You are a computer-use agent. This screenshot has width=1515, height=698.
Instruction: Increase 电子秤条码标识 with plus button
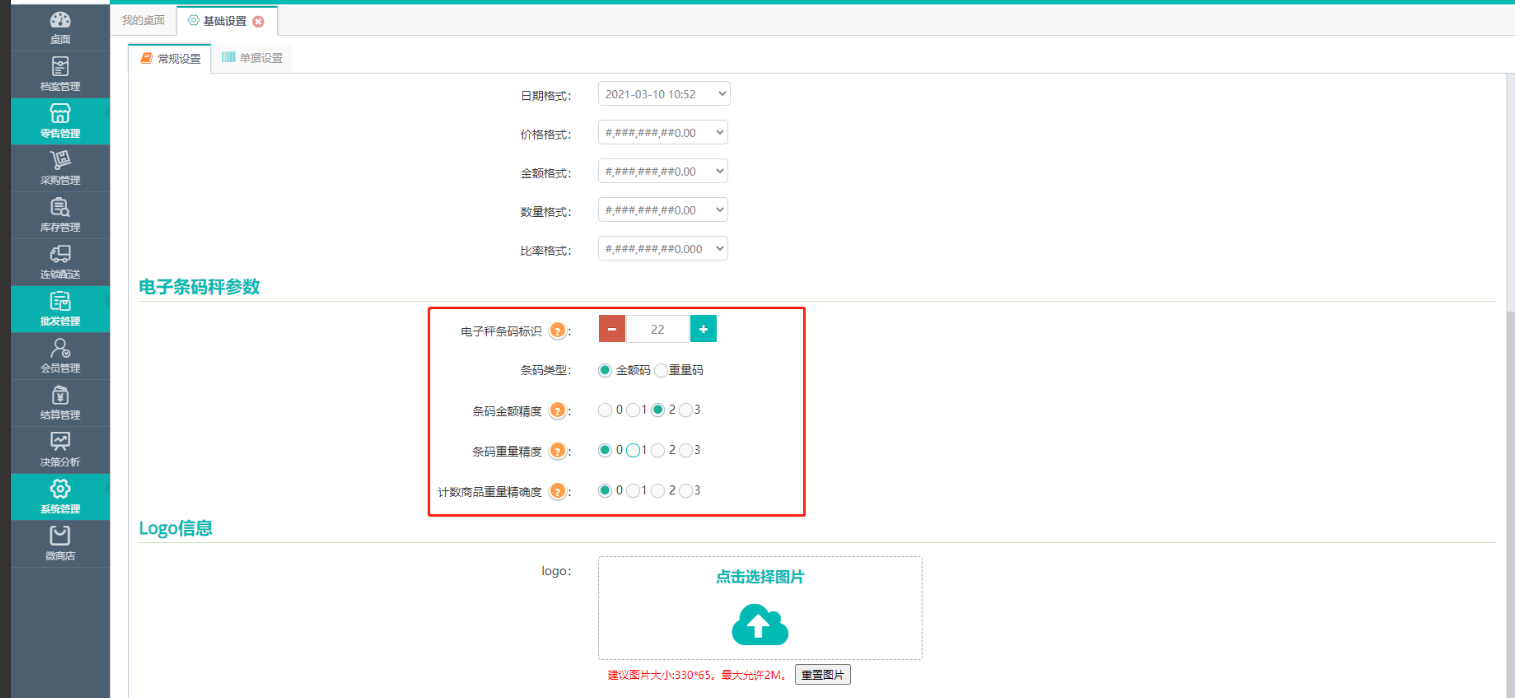(704, 329)
